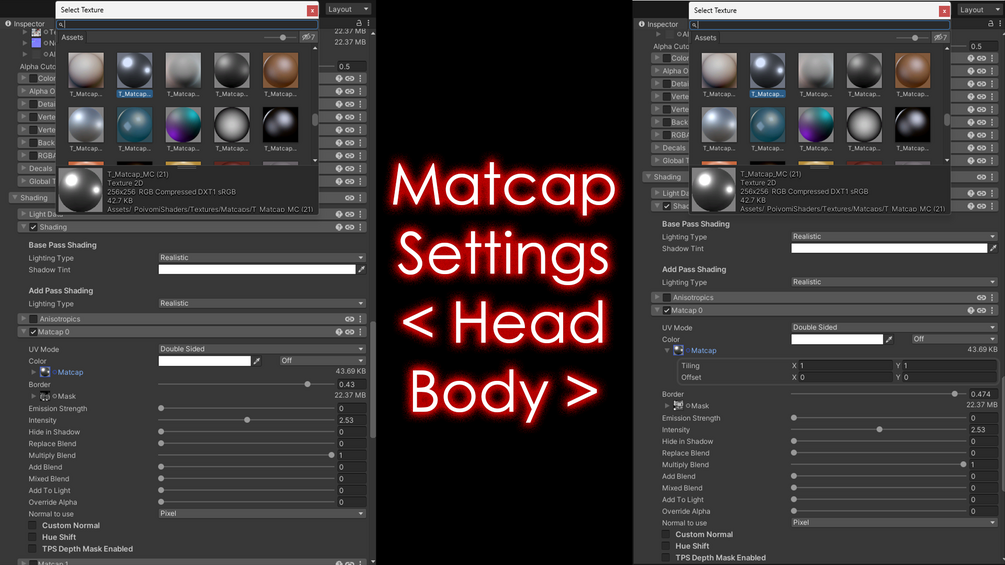Viewport: 1005px width, 565px height.
Task: Toggle hidden assets eye icon in left picker
Action: point(309,37)
